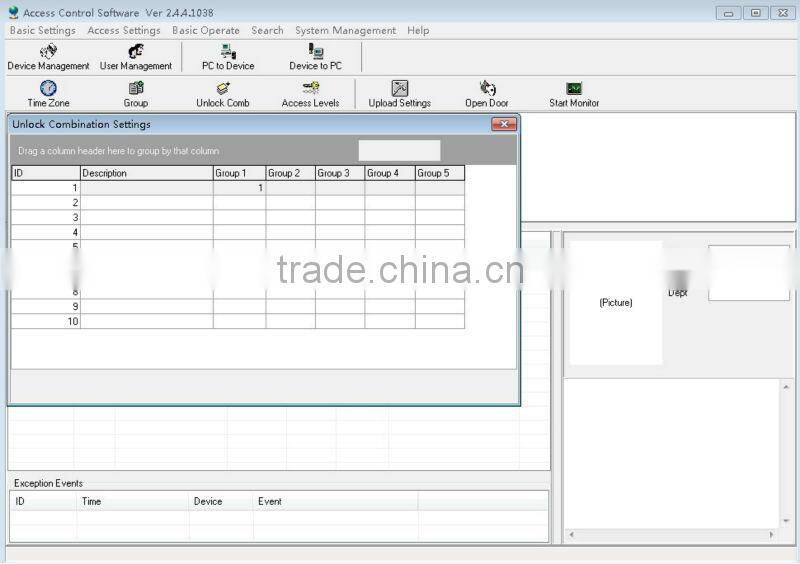
Task: Click Device header in Exception Events
Action: (x=221, y=501)
